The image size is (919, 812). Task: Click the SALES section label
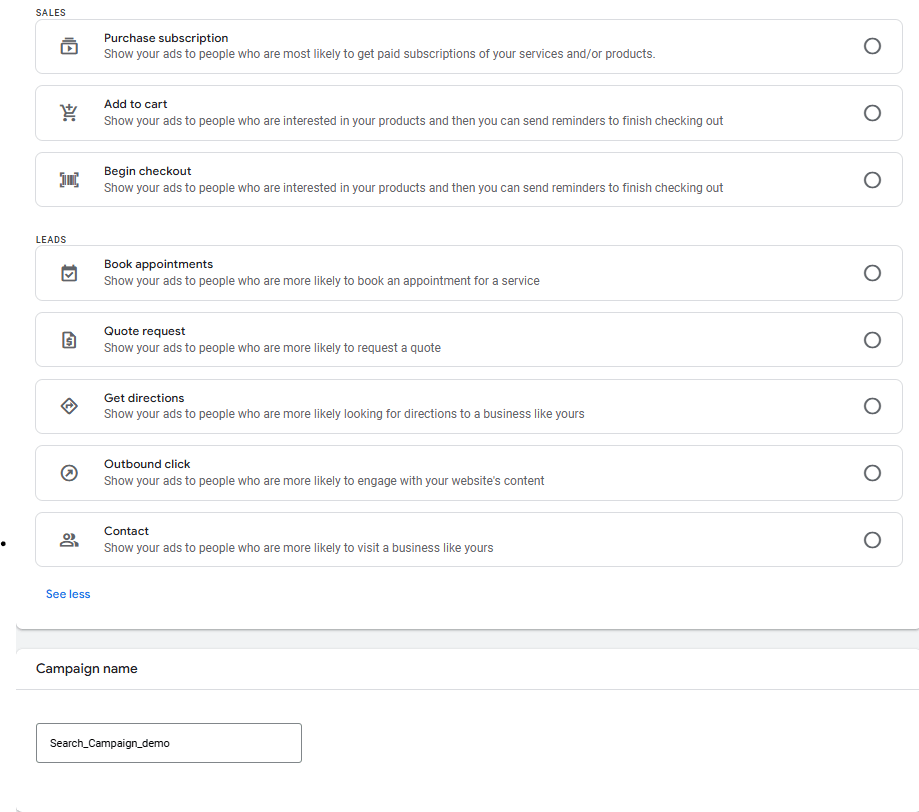click(x=50, y=12)
